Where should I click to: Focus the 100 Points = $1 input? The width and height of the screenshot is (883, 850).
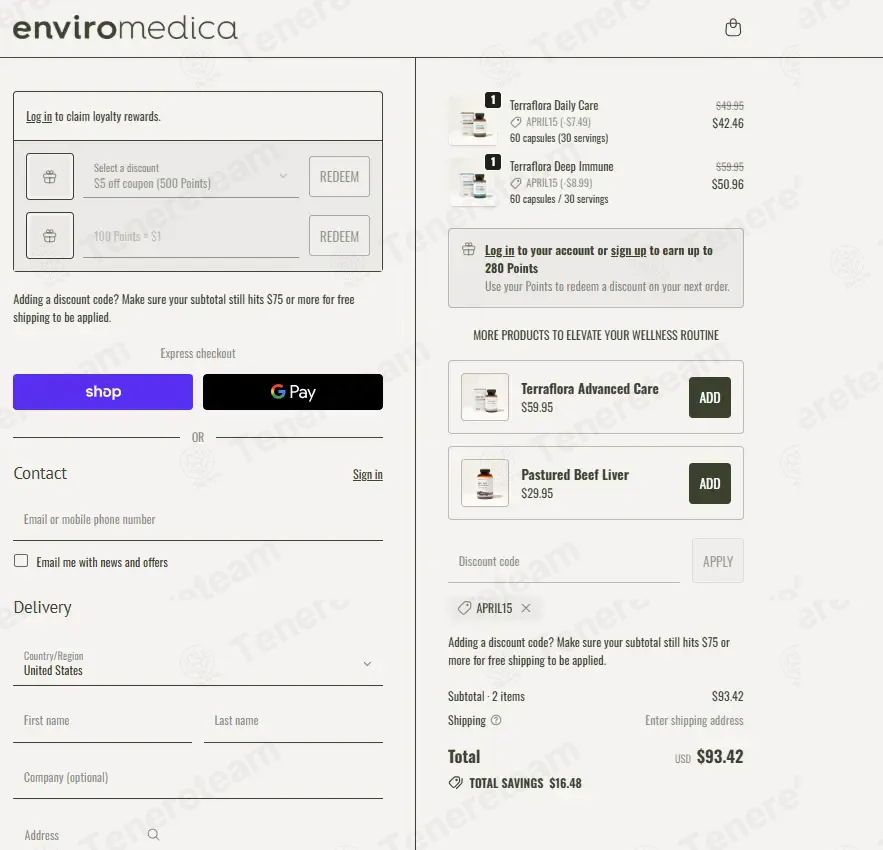click(x=191, y=236)
